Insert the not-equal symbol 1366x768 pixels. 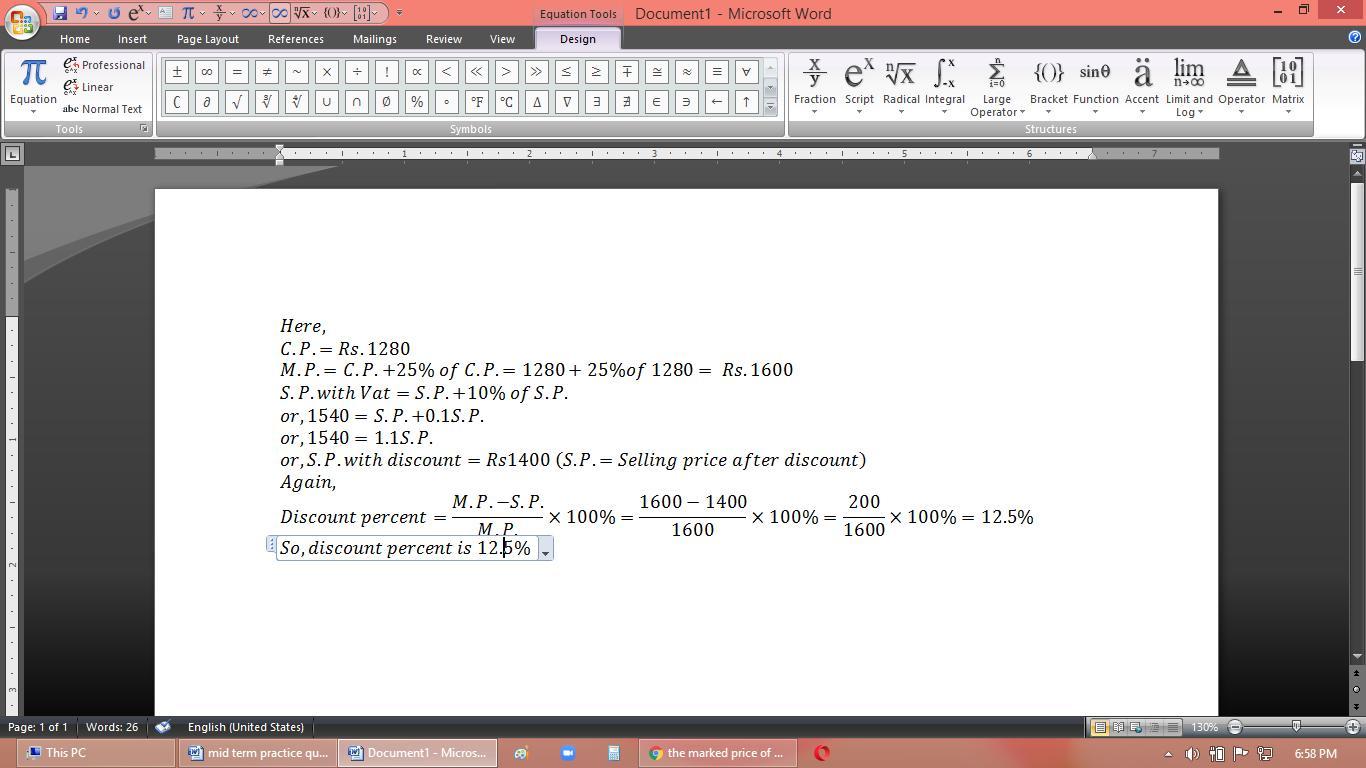[267, 72]
